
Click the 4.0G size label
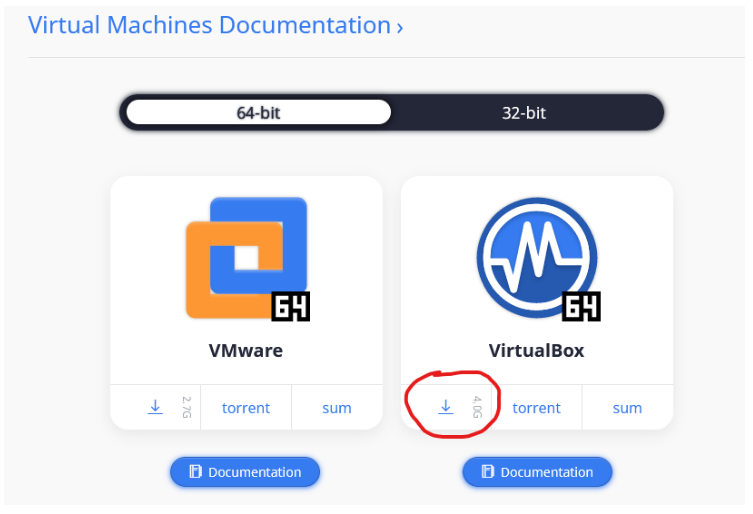[x=477, y=407]
